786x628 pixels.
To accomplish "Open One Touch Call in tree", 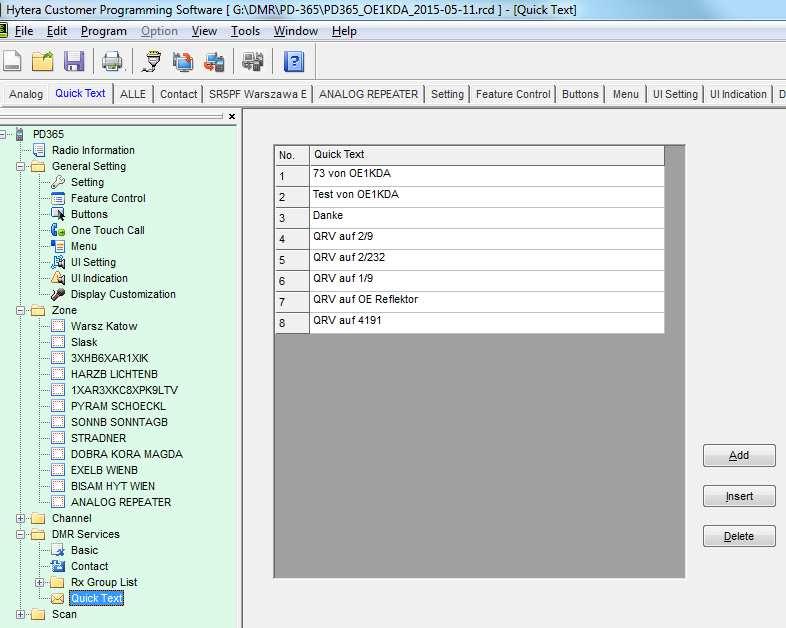I will [107, 231].
